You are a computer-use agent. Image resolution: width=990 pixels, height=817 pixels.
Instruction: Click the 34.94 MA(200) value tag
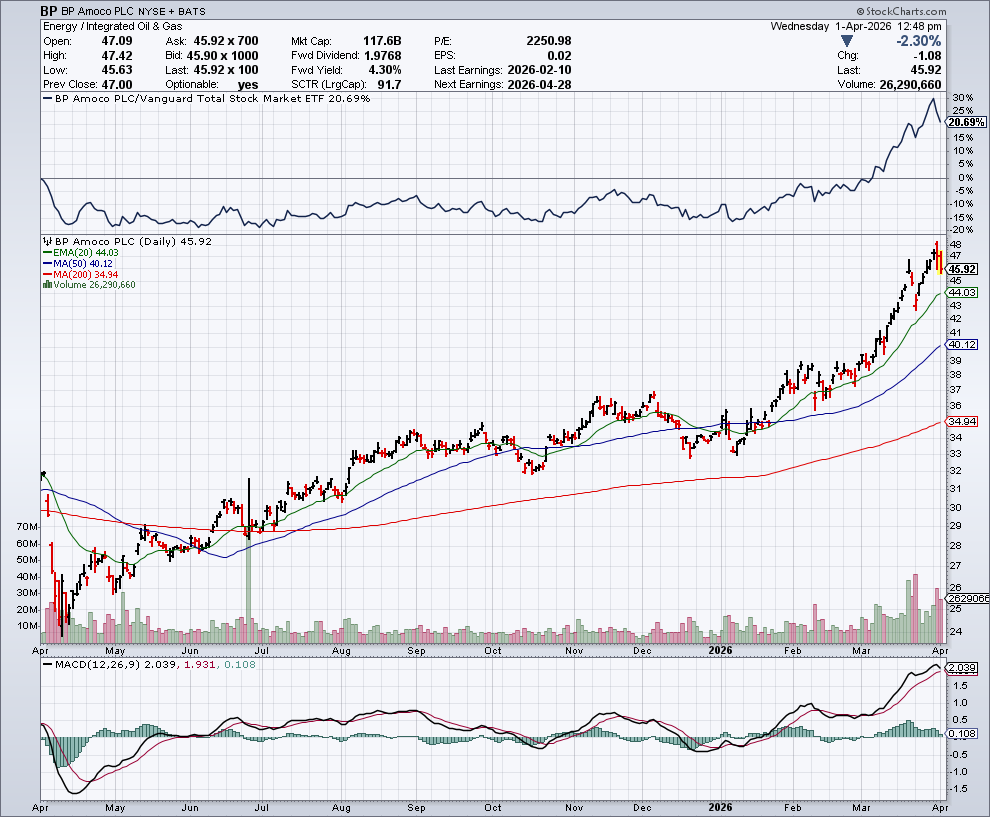961,422
